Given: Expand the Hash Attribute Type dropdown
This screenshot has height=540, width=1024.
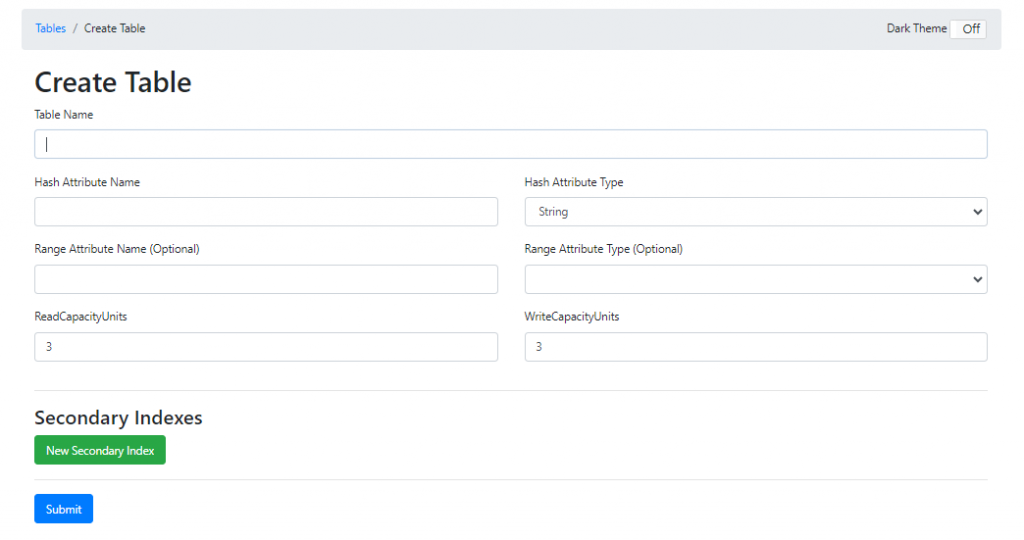Looking at the screenshot, I should click(756, 212).
